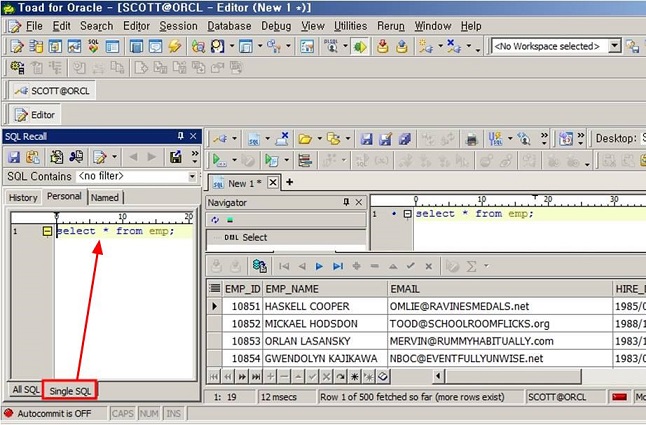
Task: Click the add new editor tab plus icon
Action: [290, 183]
